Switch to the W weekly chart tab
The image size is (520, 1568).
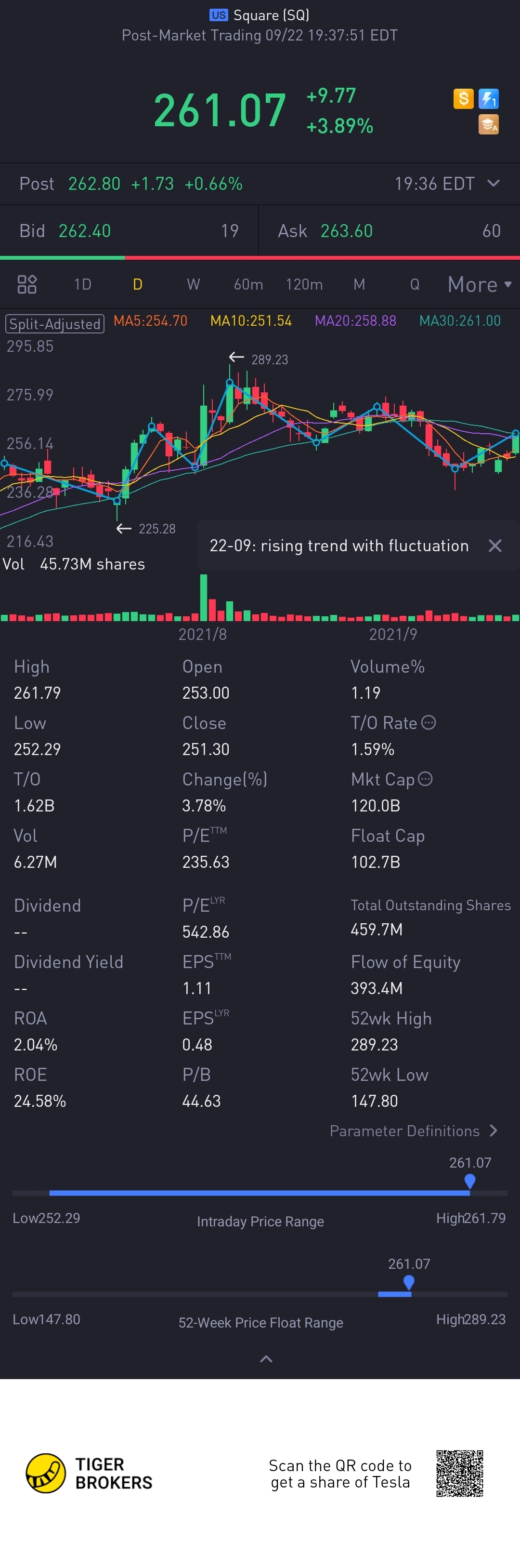(193, 284)
